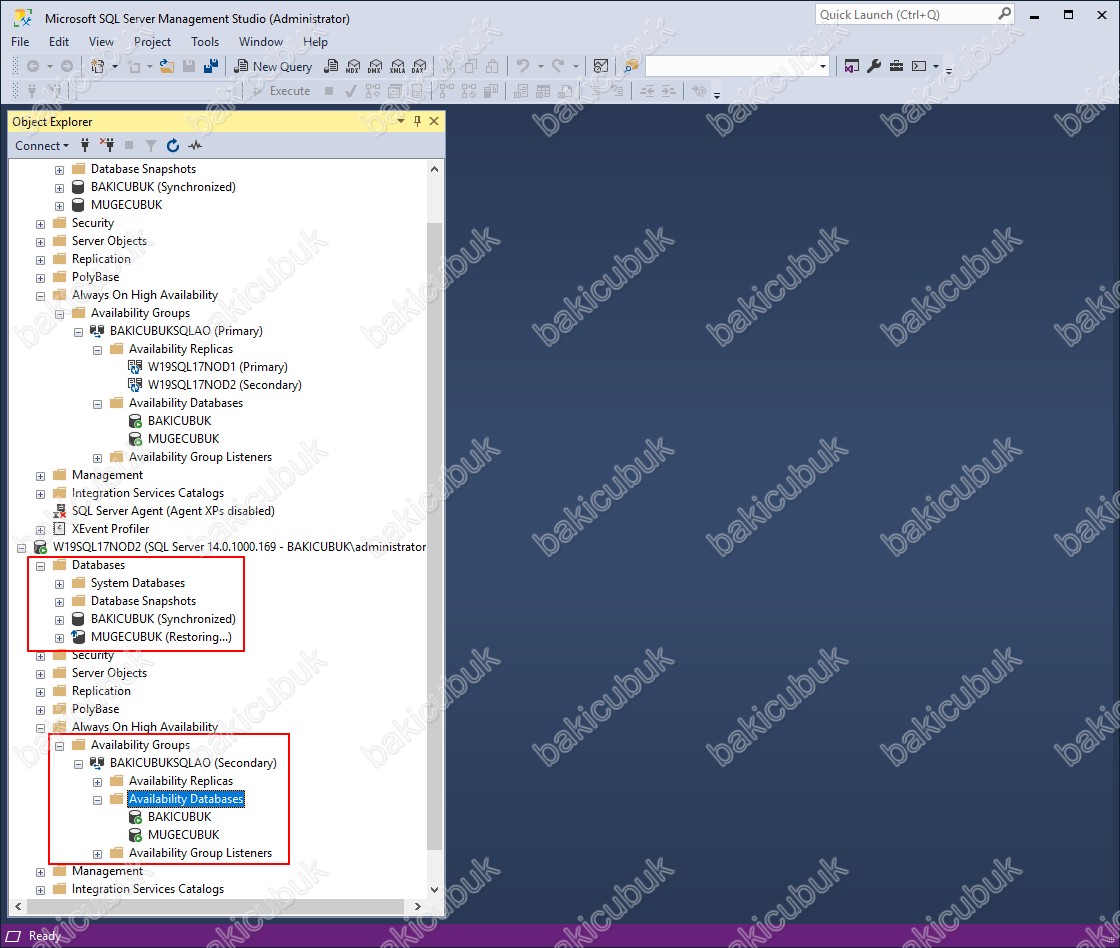Open the Project menu
The width and height of the screenshot is (1120, 948).
[152, 41]
